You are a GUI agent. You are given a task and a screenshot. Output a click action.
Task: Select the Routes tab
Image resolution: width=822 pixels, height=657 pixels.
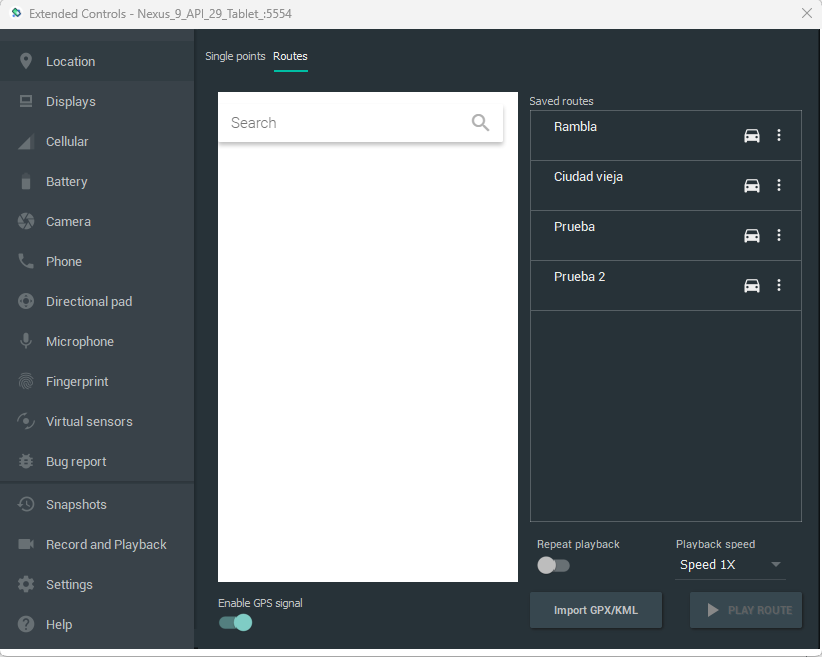pos(290,56)
